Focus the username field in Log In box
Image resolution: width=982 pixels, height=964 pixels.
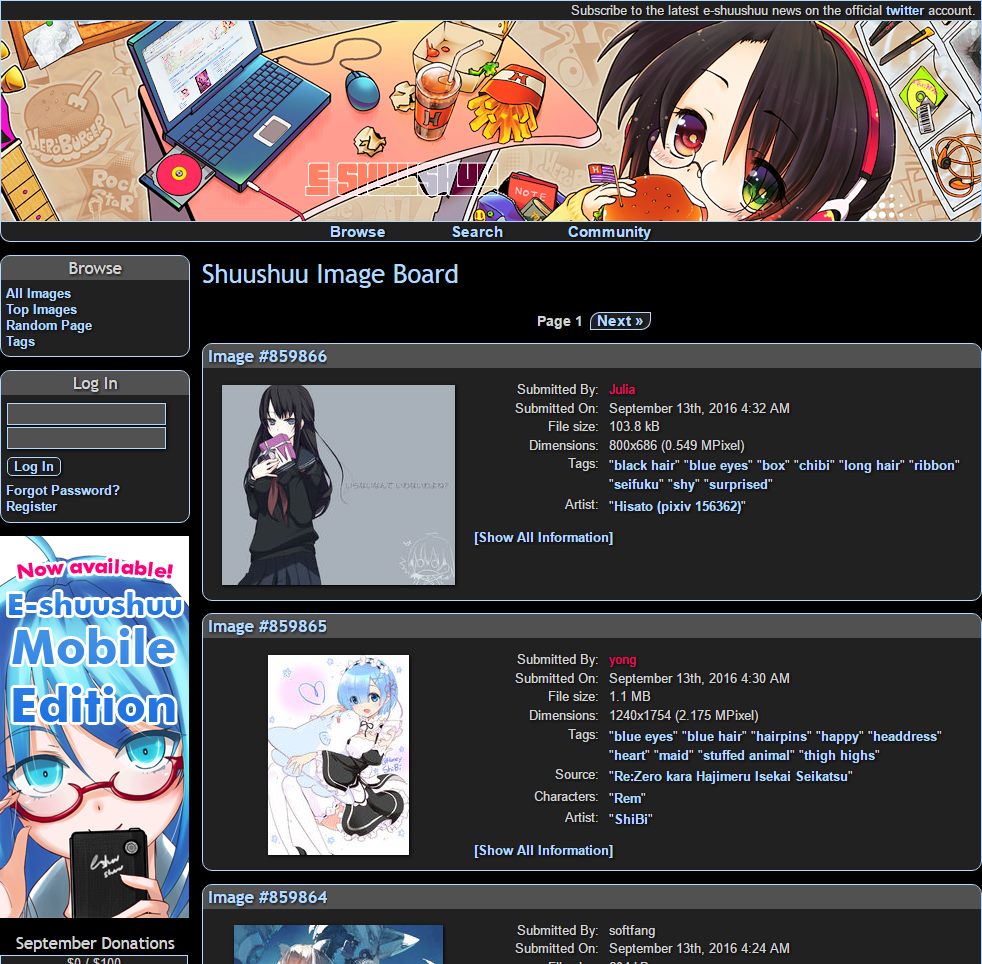pyautogui.click(x=86, y=414)
